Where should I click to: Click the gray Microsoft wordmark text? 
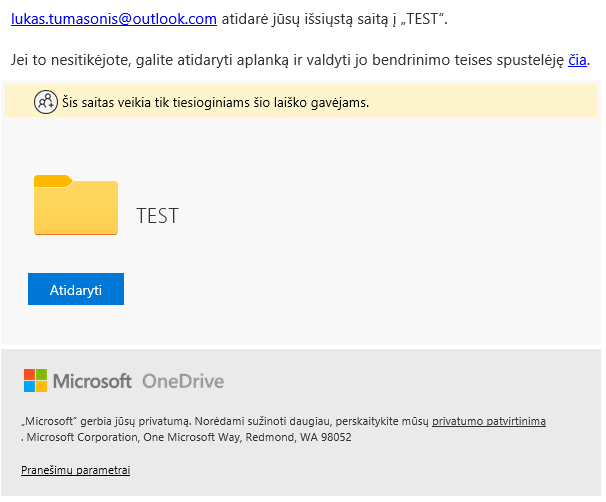point(92,381)
